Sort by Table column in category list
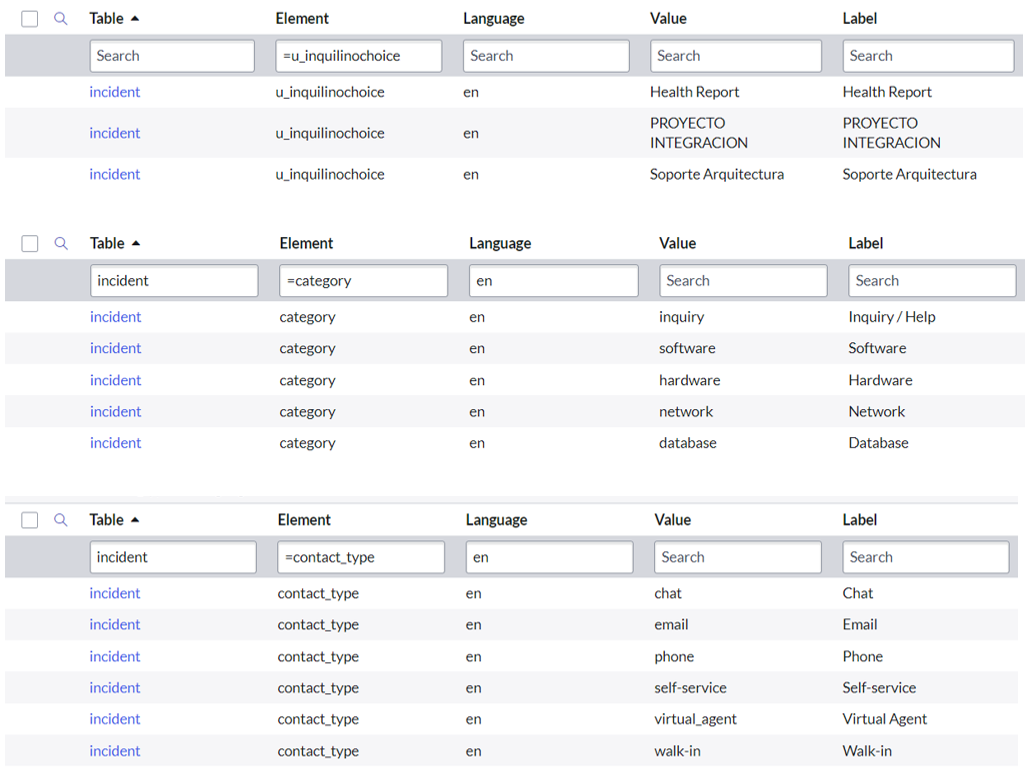Image resolution: width=1025 pixels, height=768 pixels. pos(115,243)
